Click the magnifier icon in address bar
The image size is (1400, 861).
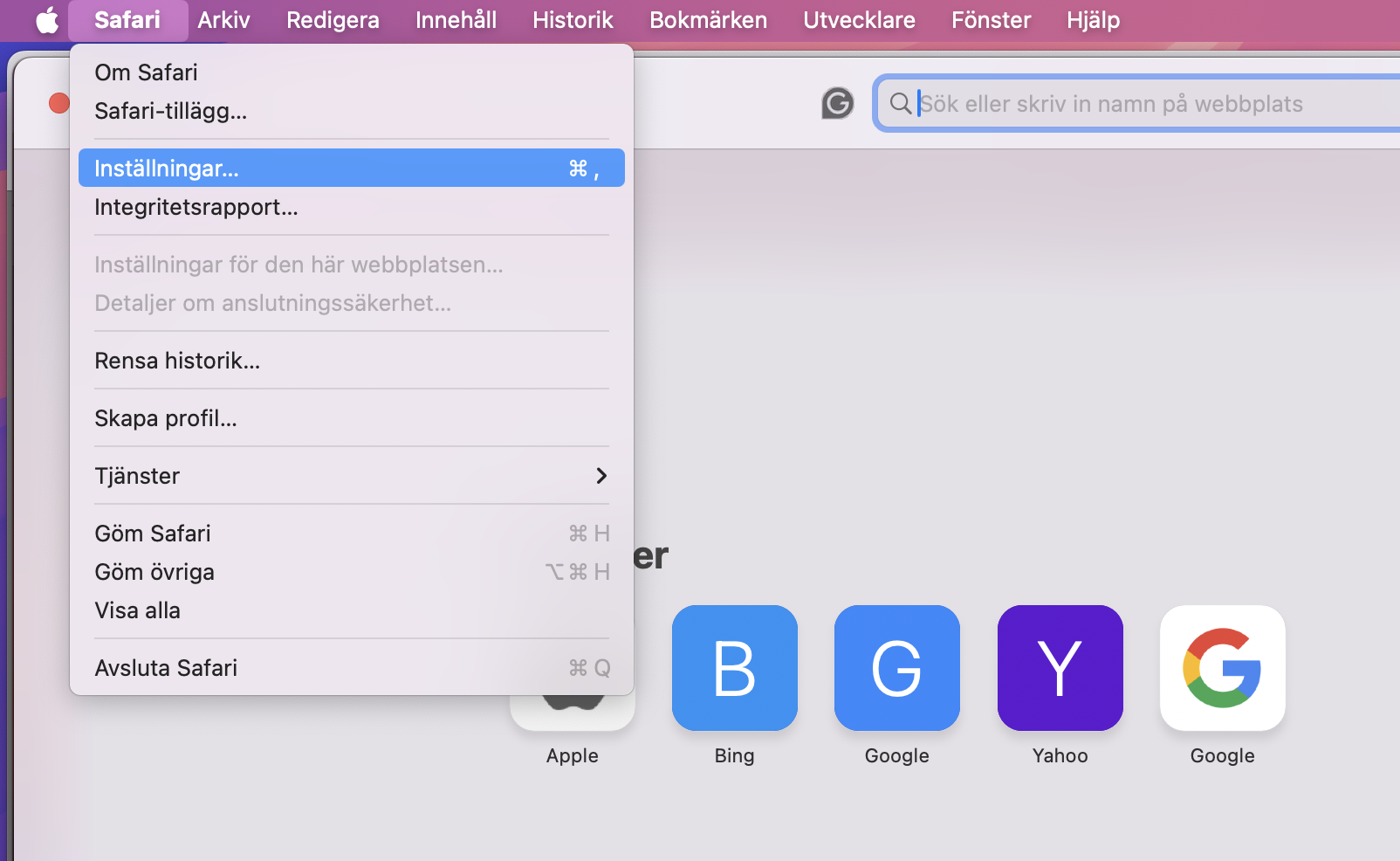(x=901, y=103)
